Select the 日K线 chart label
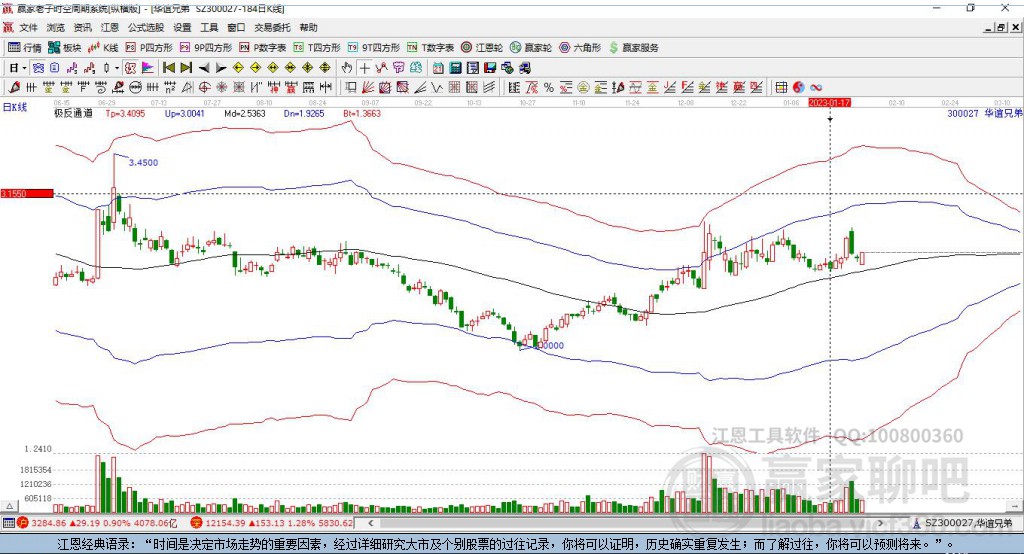 click(15, 107)
